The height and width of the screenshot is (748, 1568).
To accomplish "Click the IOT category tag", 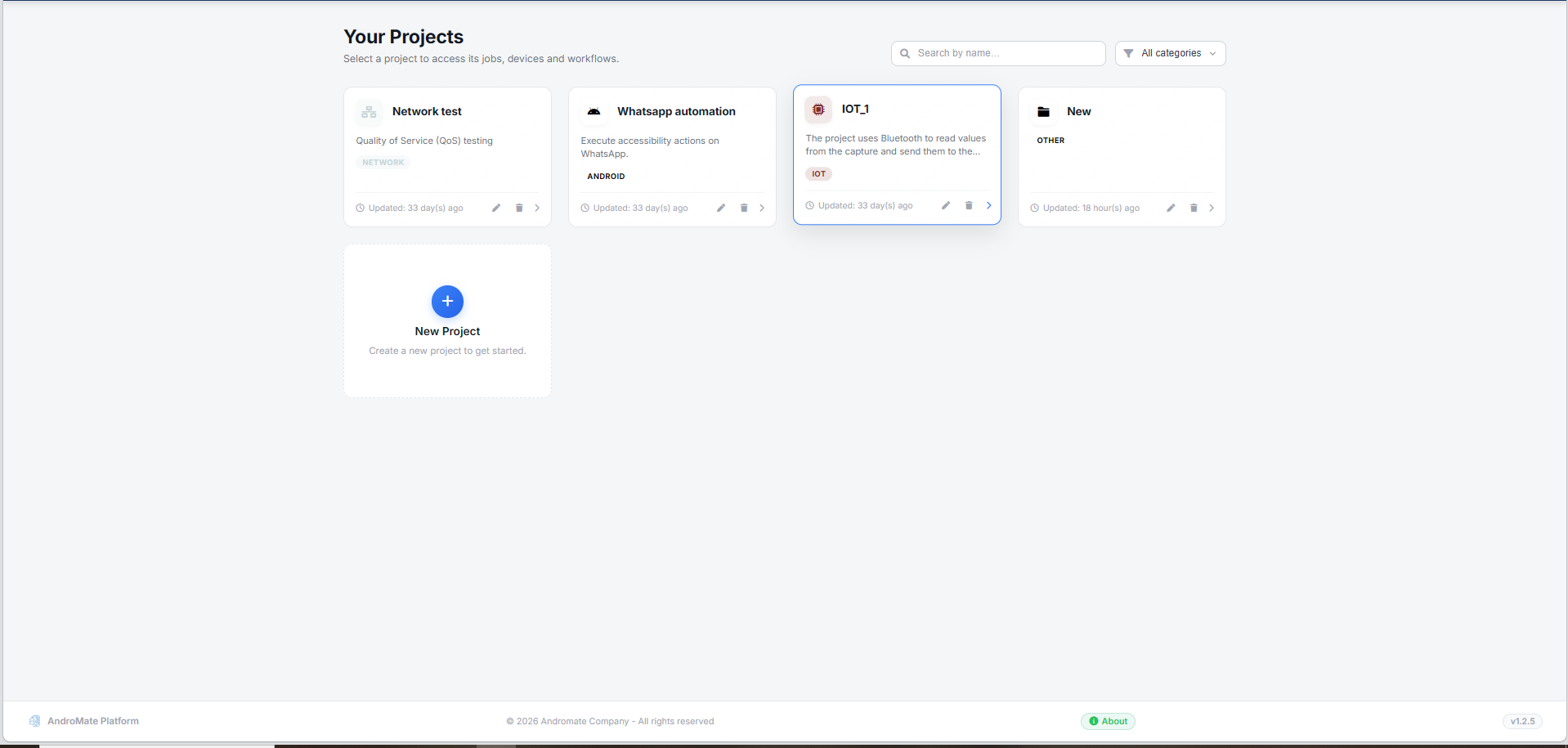I will [818, 174].
